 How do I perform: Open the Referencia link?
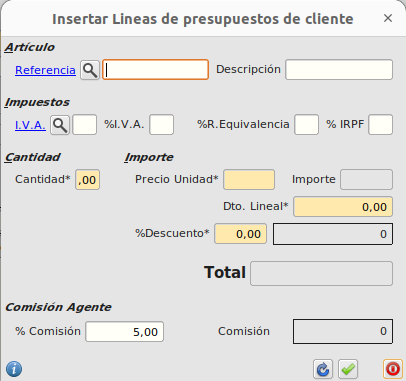tap(45, 70)
